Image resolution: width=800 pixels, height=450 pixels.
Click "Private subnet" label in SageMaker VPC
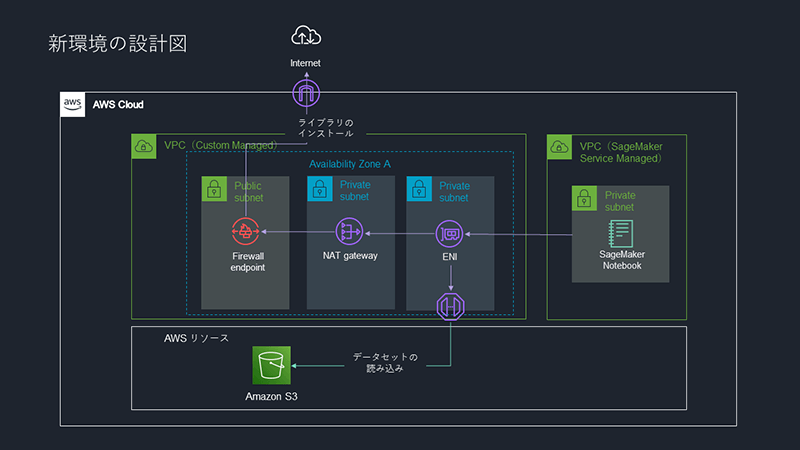tap(620, 201)
